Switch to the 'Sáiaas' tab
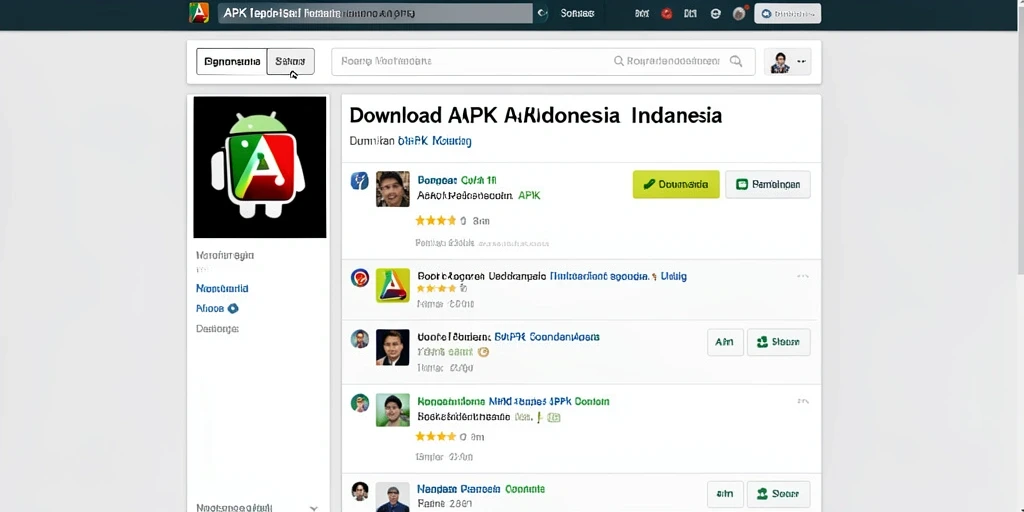This screenshot has width=1024, height=512. pos(291,61)
